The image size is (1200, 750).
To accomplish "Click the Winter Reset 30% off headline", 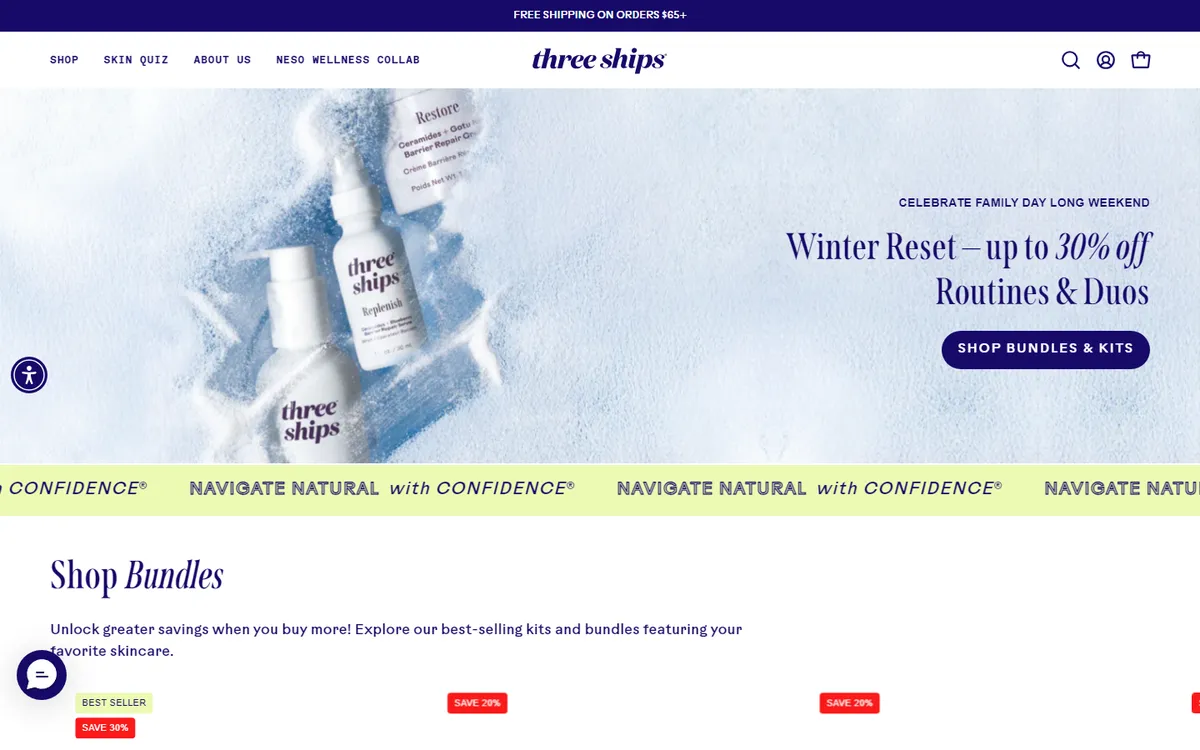I will click(967, 268).
